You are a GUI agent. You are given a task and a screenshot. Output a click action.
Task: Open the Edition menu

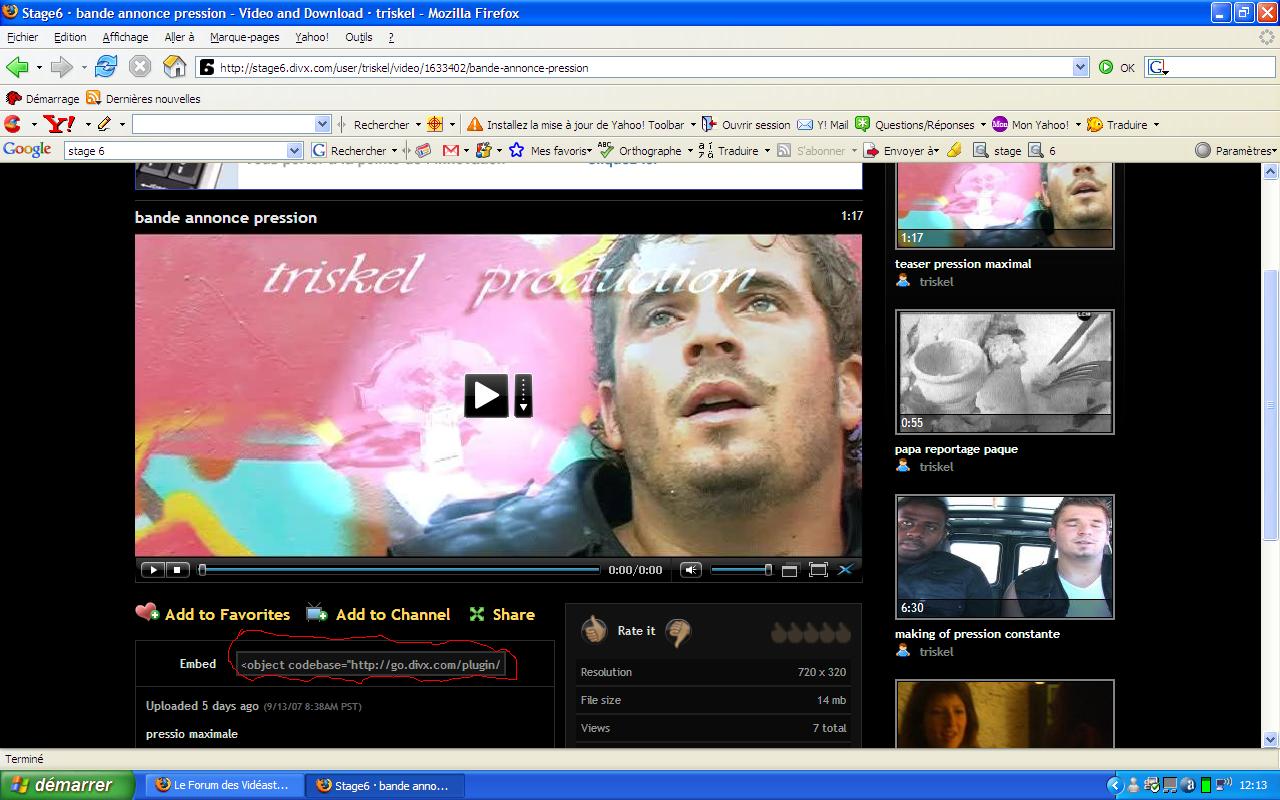coord(70,37)
